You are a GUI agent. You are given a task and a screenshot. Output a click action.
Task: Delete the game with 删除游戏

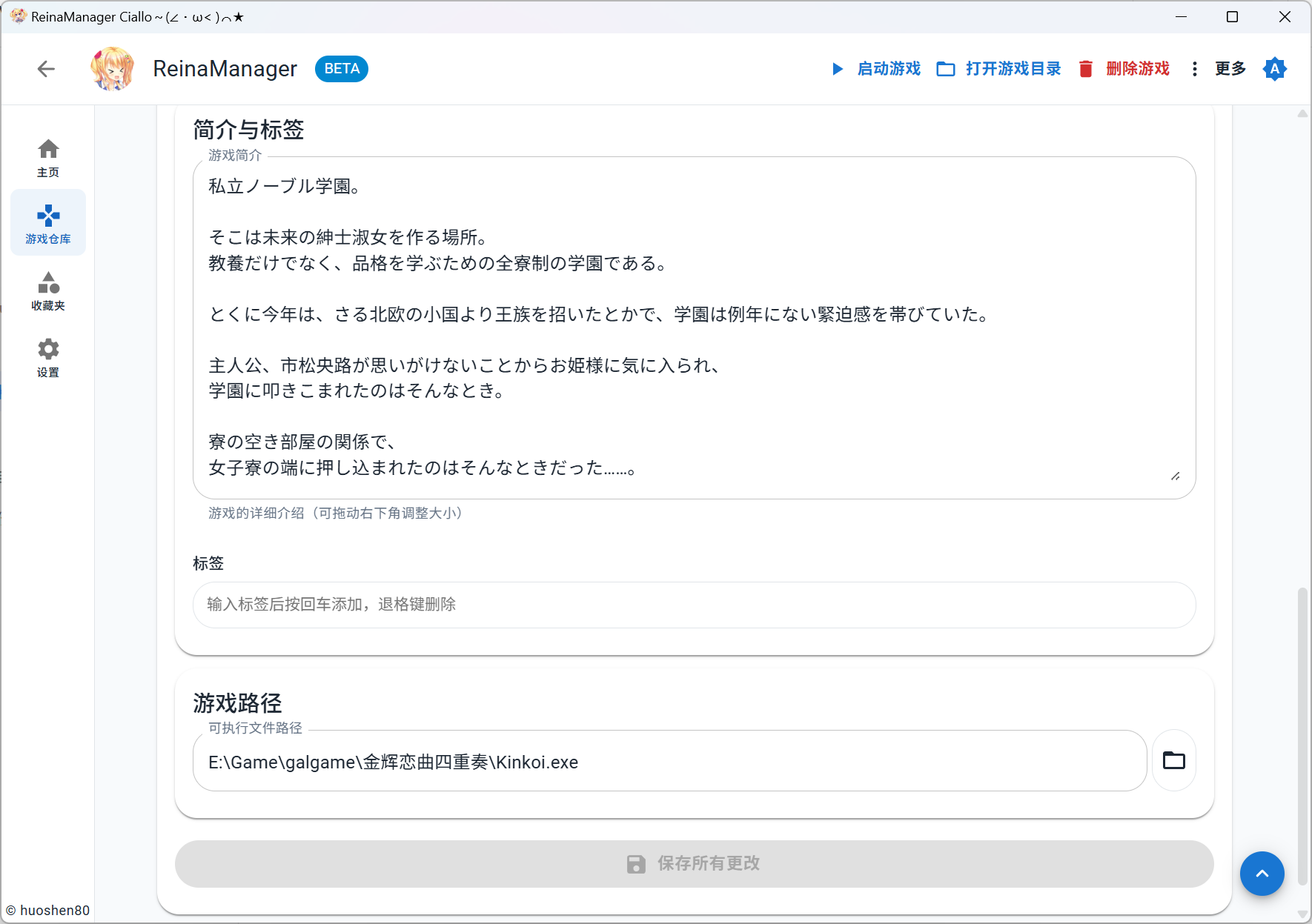[x=1124, y=69]
